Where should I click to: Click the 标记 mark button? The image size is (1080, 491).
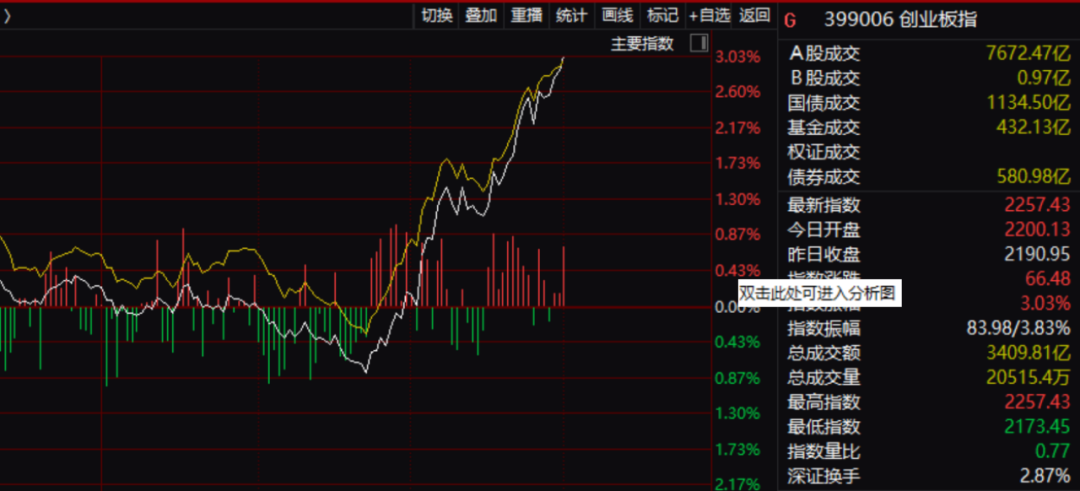663,15
